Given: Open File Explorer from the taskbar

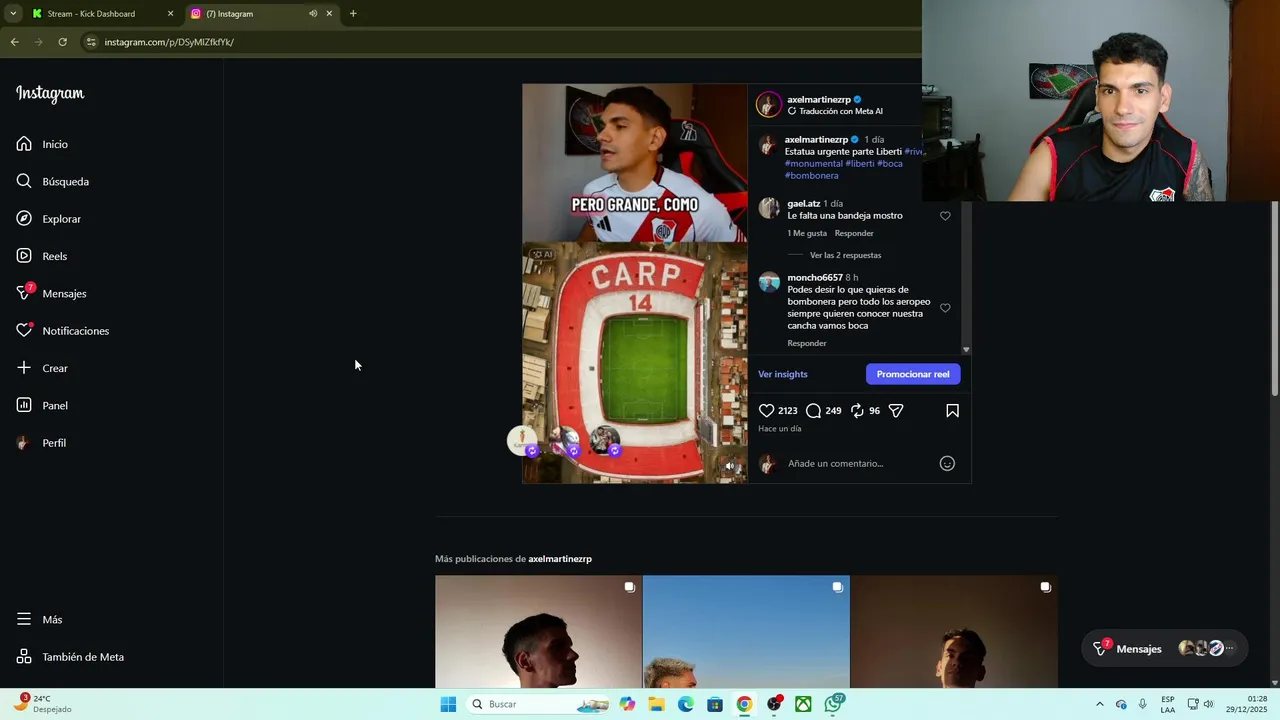Looking at the screenshot, I should click(x=656, y=704).
